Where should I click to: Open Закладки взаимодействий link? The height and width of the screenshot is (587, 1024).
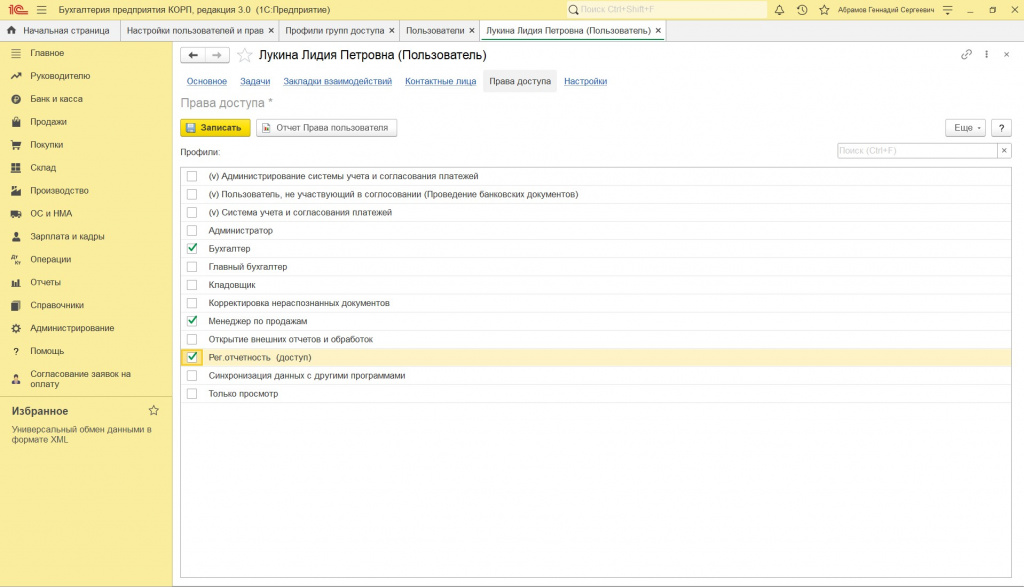[338, 81]
